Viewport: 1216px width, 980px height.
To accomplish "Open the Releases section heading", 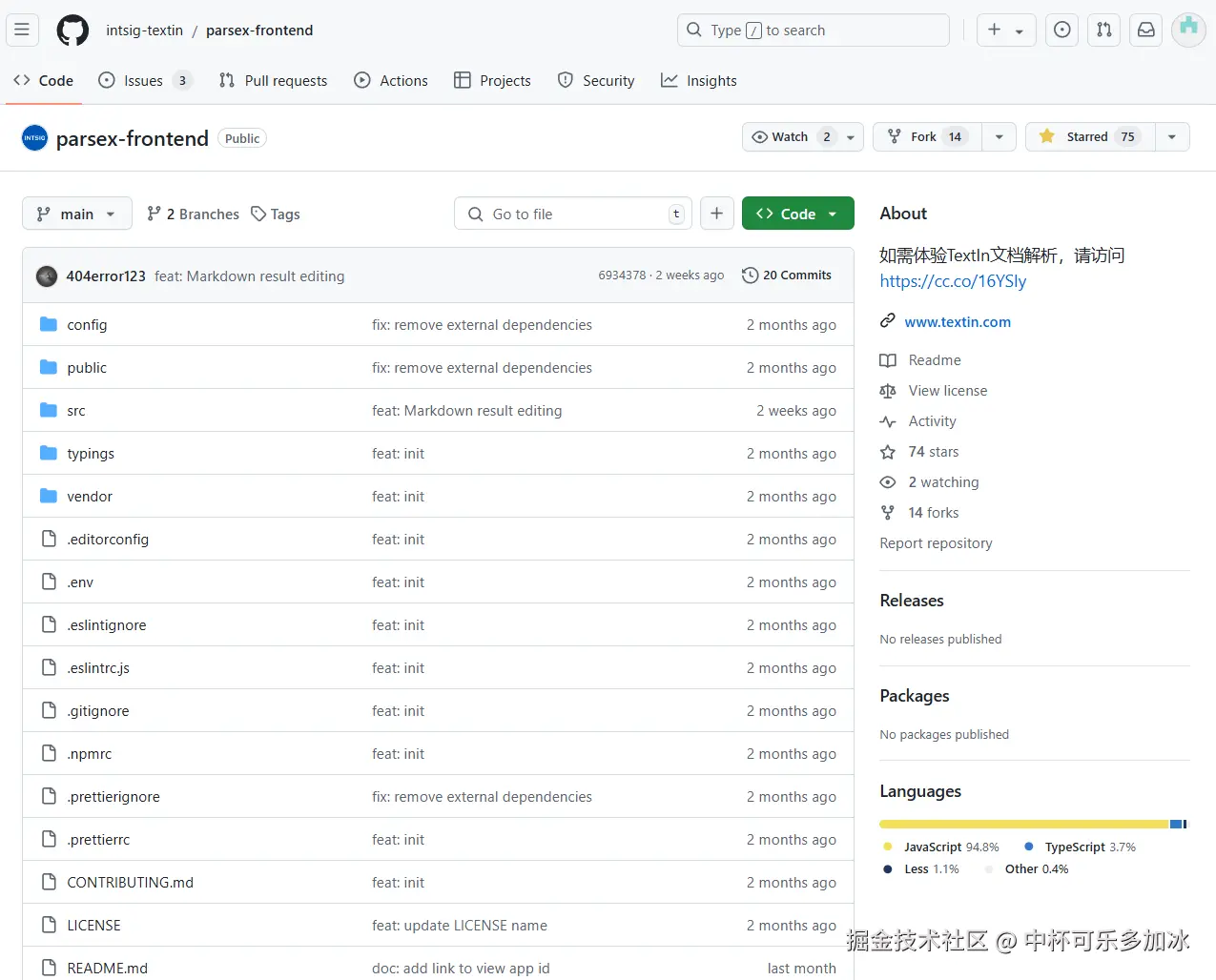I will point(912,601).
